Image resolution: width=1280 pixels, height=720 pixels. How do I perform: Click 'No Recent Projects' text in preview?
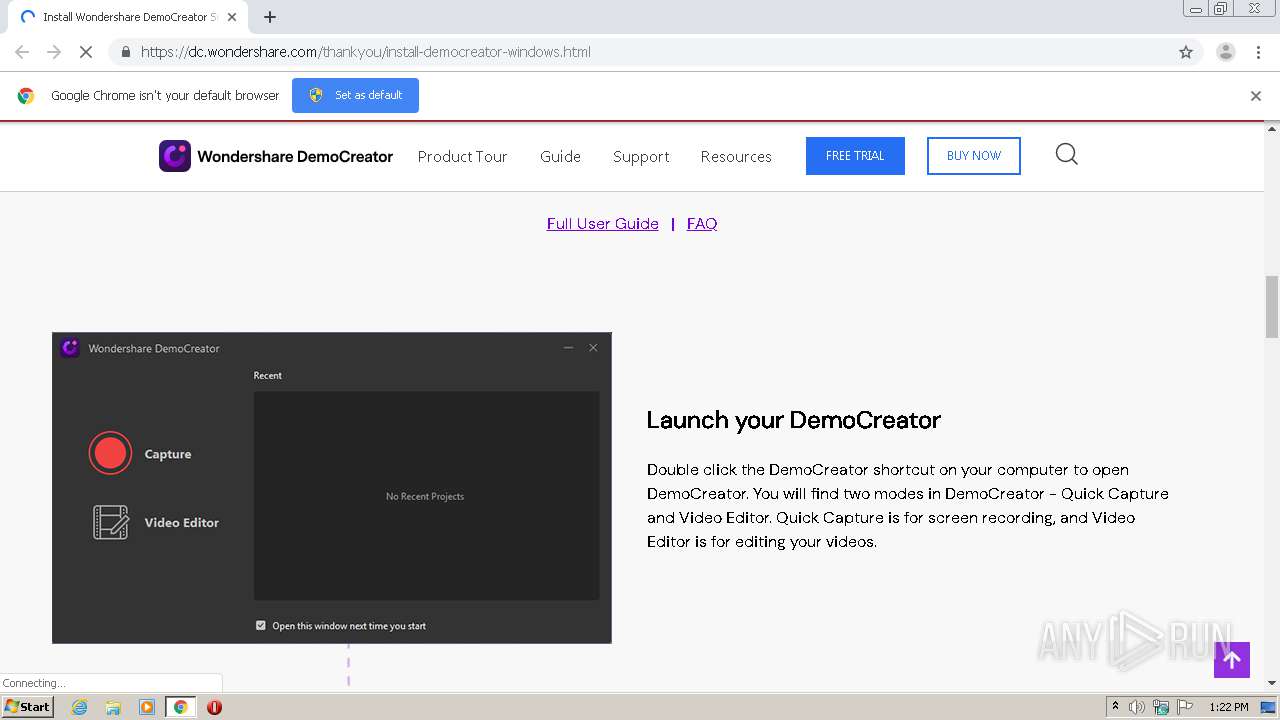click(x=425, y=496)
